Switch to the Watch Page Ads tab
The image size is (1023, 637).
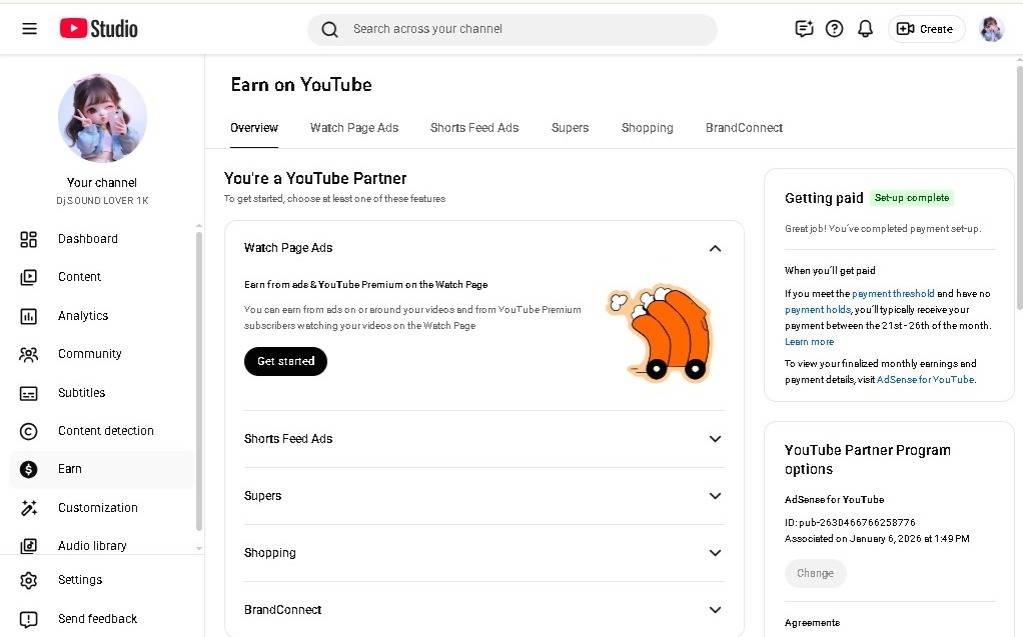(354, 128)
